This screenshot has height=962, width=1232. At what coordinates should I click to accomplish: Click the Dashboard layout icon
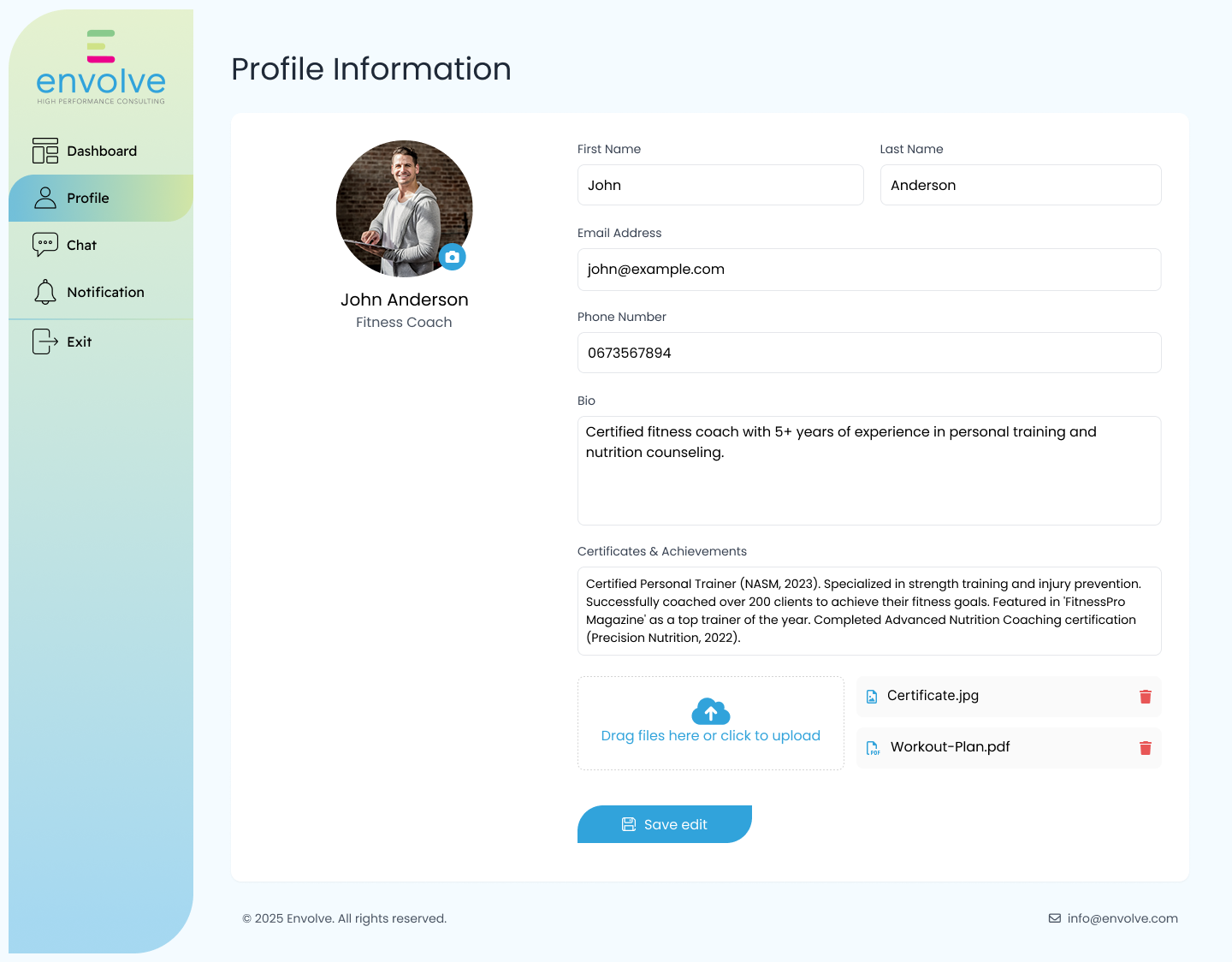click(x=45, y=151)
